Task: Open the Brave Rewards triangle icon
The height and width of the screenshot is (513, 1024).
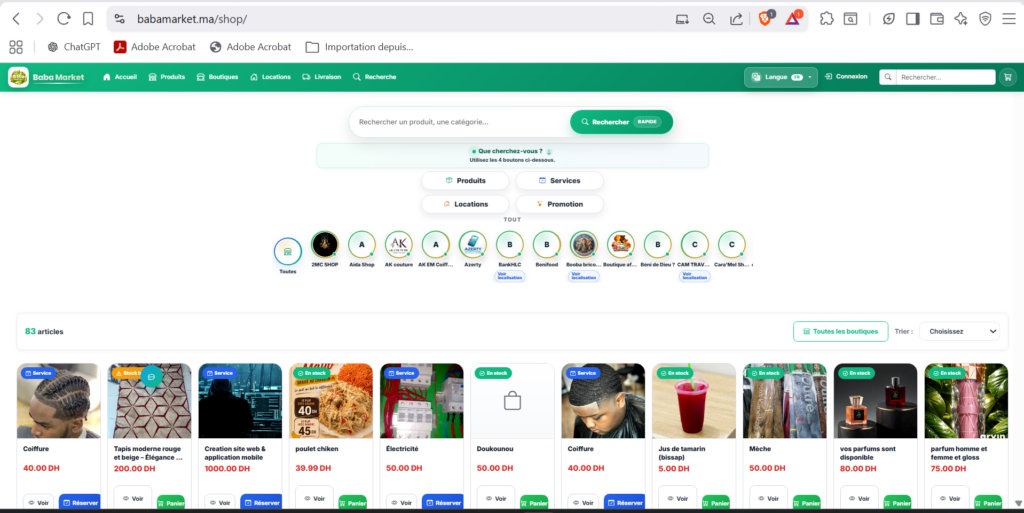Action: click(x=793, y=18)
